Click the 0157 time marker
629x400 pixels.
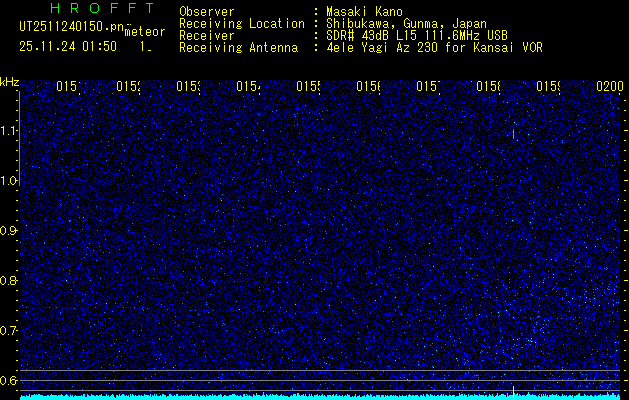[428, 86]
